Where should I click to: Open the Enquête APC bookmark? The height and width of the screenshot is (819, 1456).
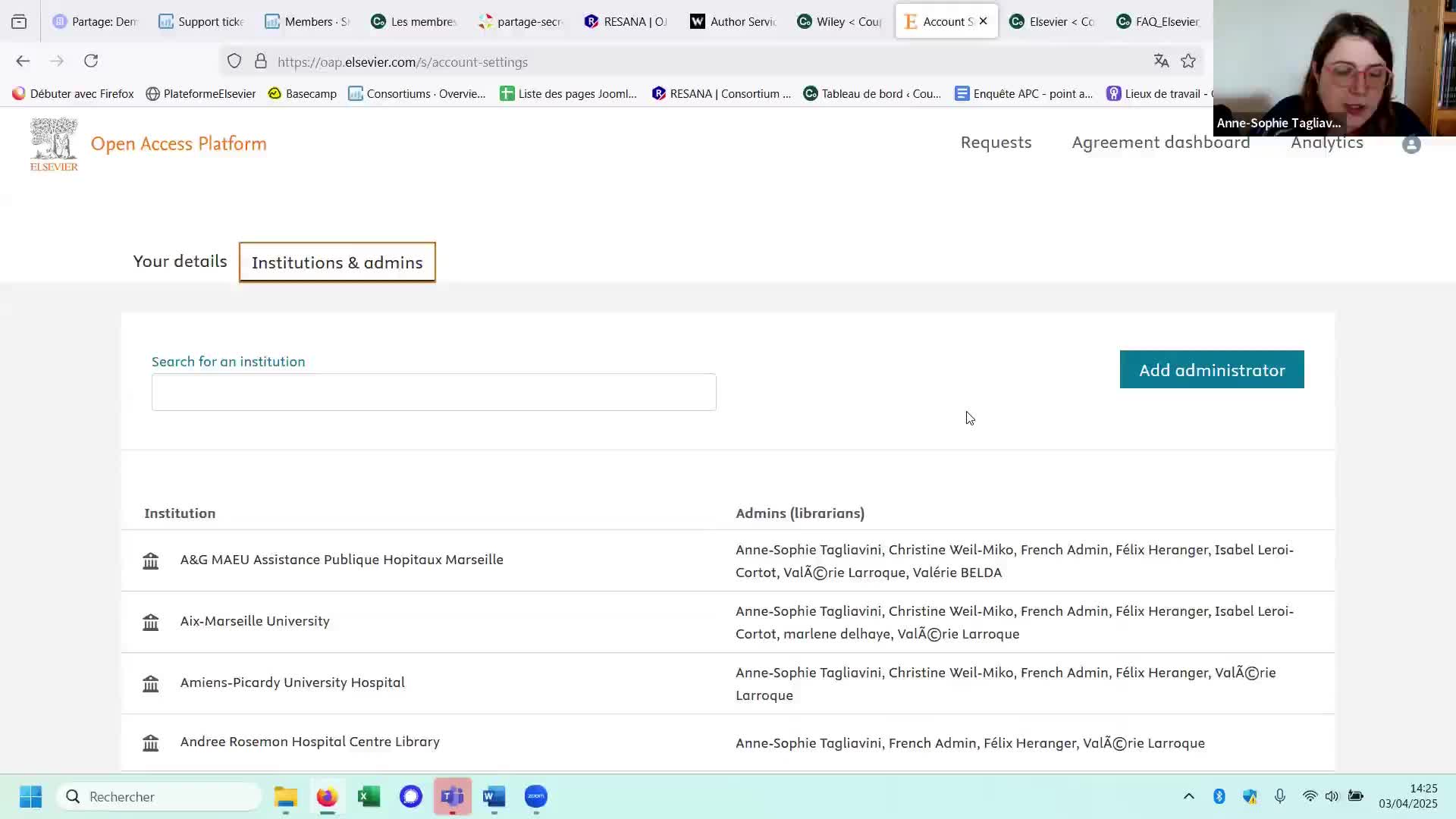(x=1024, y=94)
